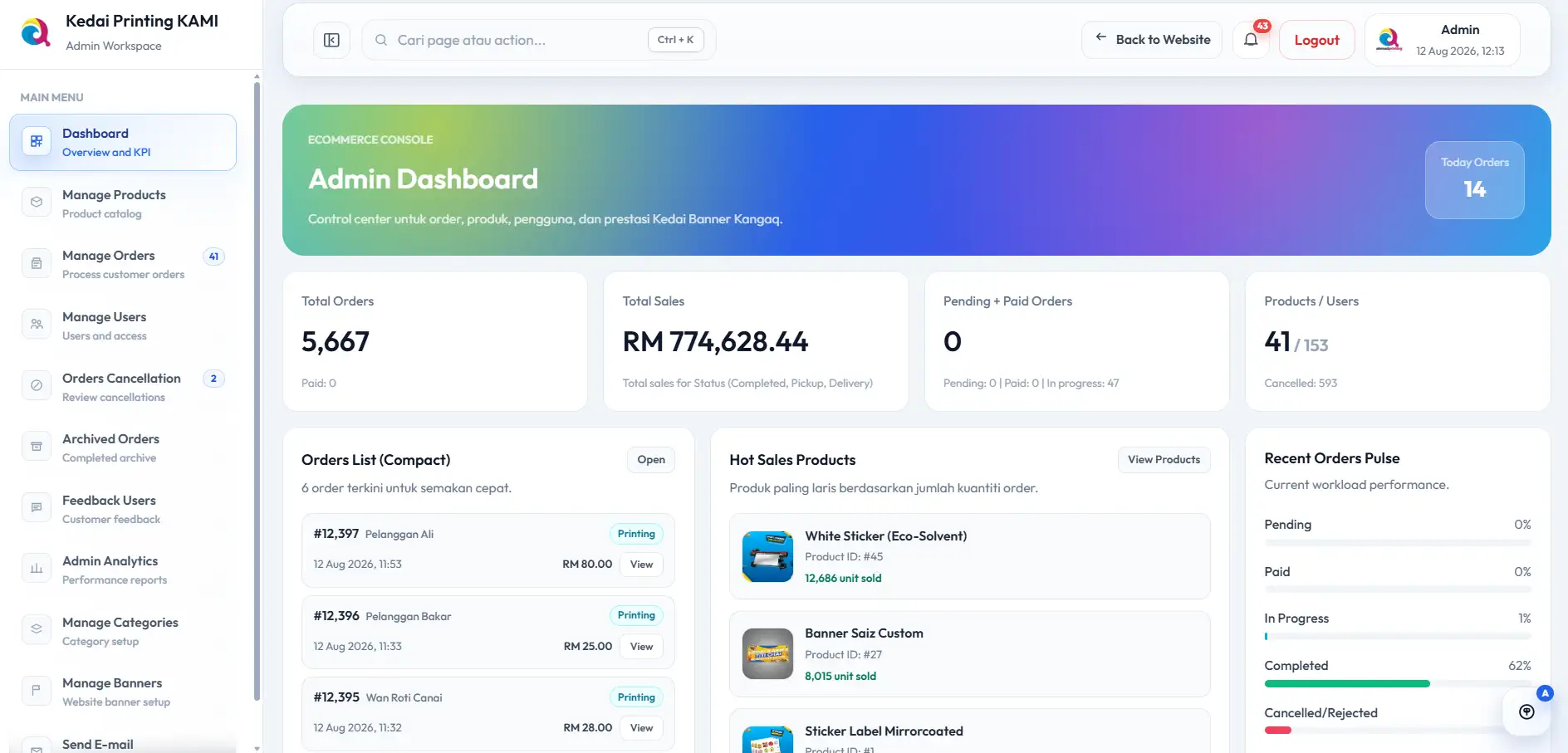
Task: Click the Total Sales RM 774,628.44 figure
Action: pyautogui.click(x=715, y=342)
